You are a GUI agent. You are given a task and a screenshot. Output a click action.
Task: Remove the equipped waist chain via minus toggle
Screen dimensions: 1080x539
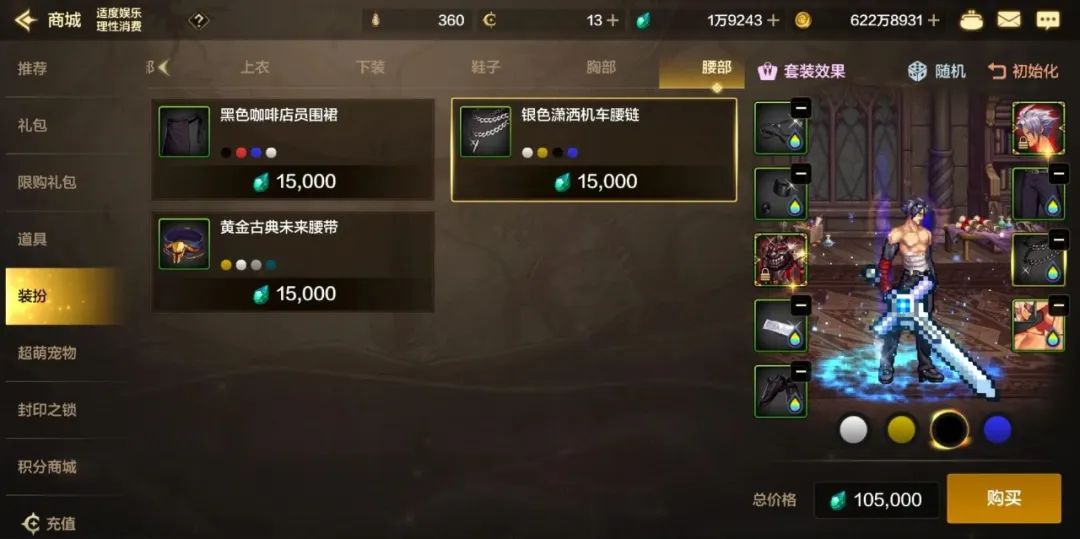coord(1059,240)
